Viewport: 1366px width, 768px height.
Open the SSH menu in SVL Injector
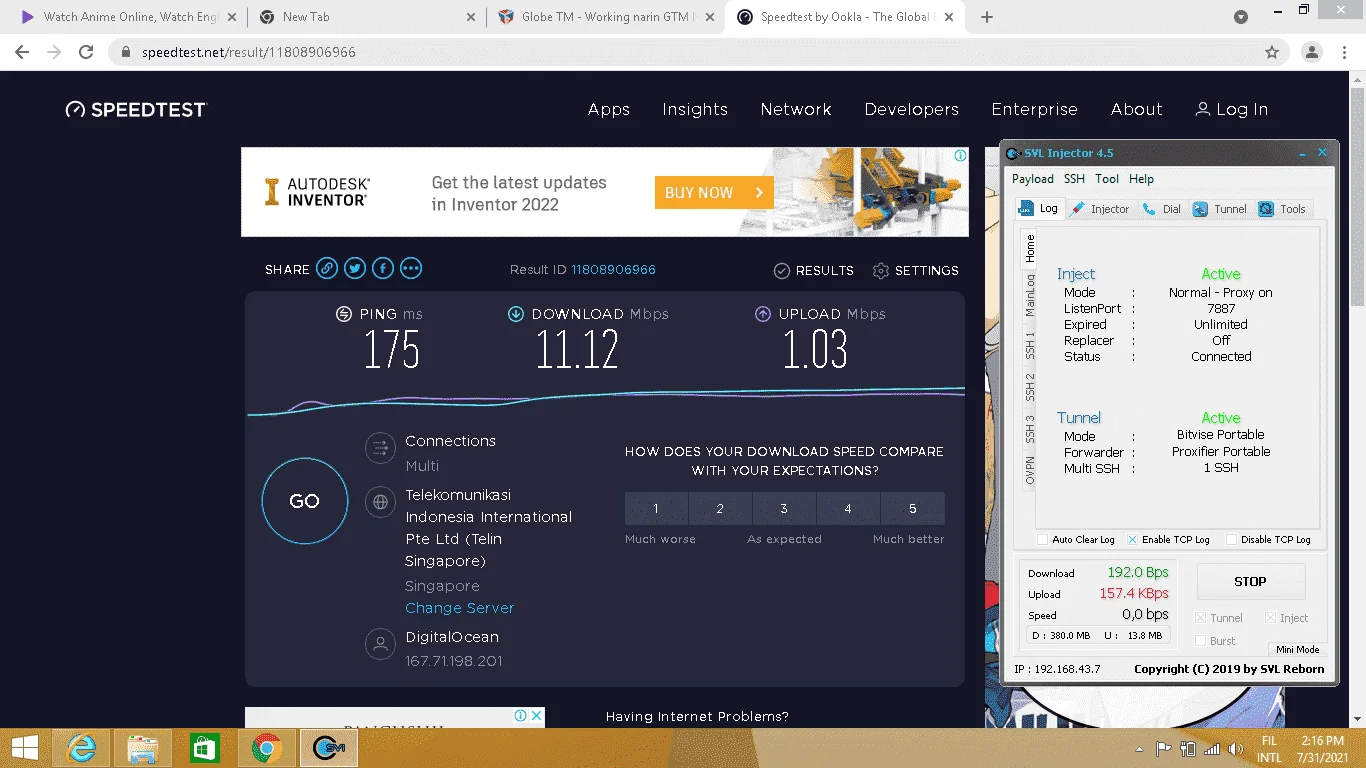(x=1074, y=179)
